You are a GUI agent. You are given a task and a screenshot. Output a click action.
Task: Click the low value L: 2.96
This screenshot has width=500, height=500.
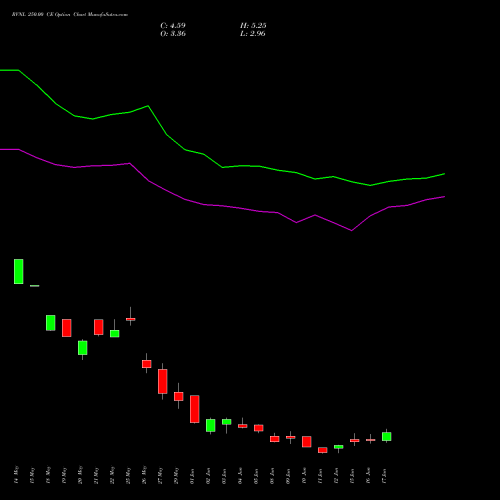[x=253, y=34]
